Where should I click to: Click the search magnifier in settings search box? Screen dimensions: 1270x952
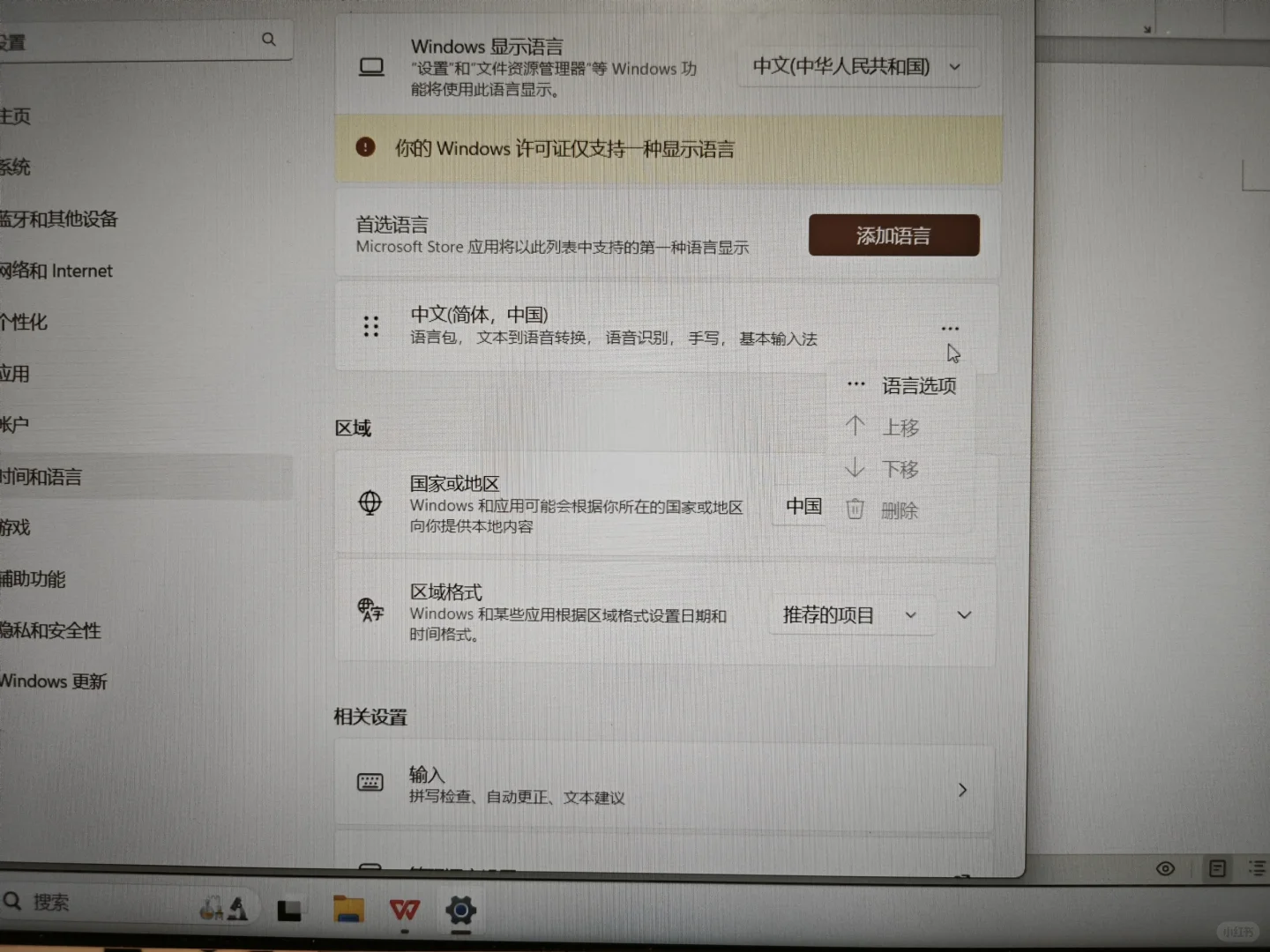click(269, 40)
